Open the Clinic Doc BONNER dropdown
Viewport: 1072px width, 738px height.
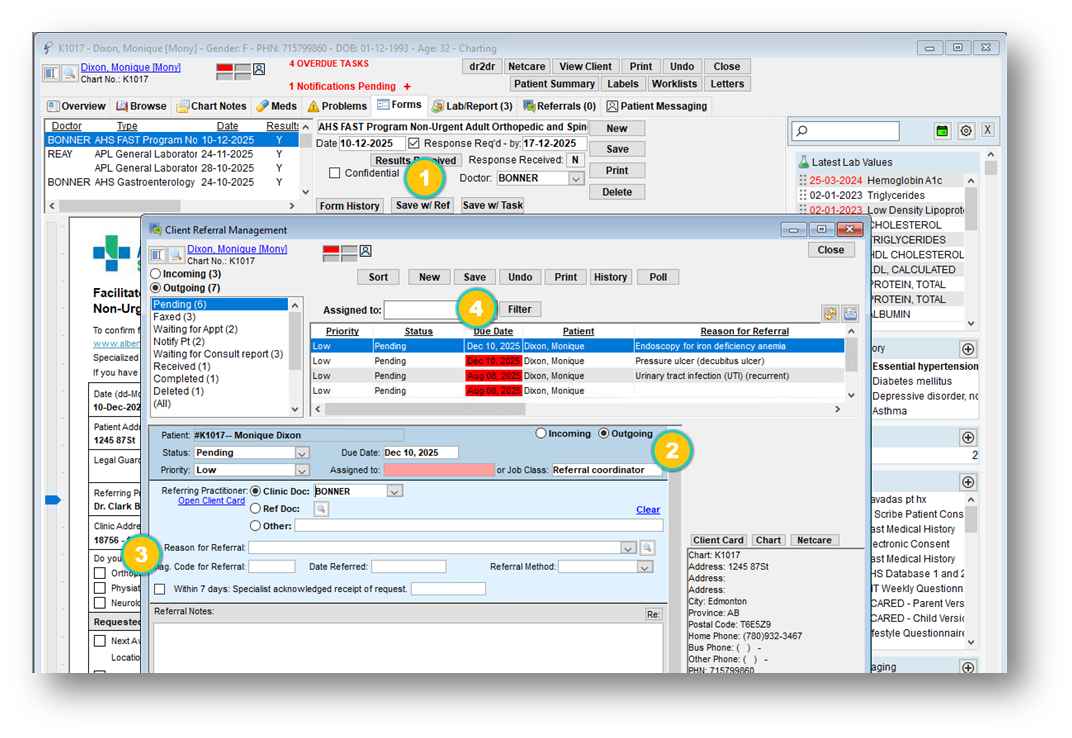tap(394, 491)
